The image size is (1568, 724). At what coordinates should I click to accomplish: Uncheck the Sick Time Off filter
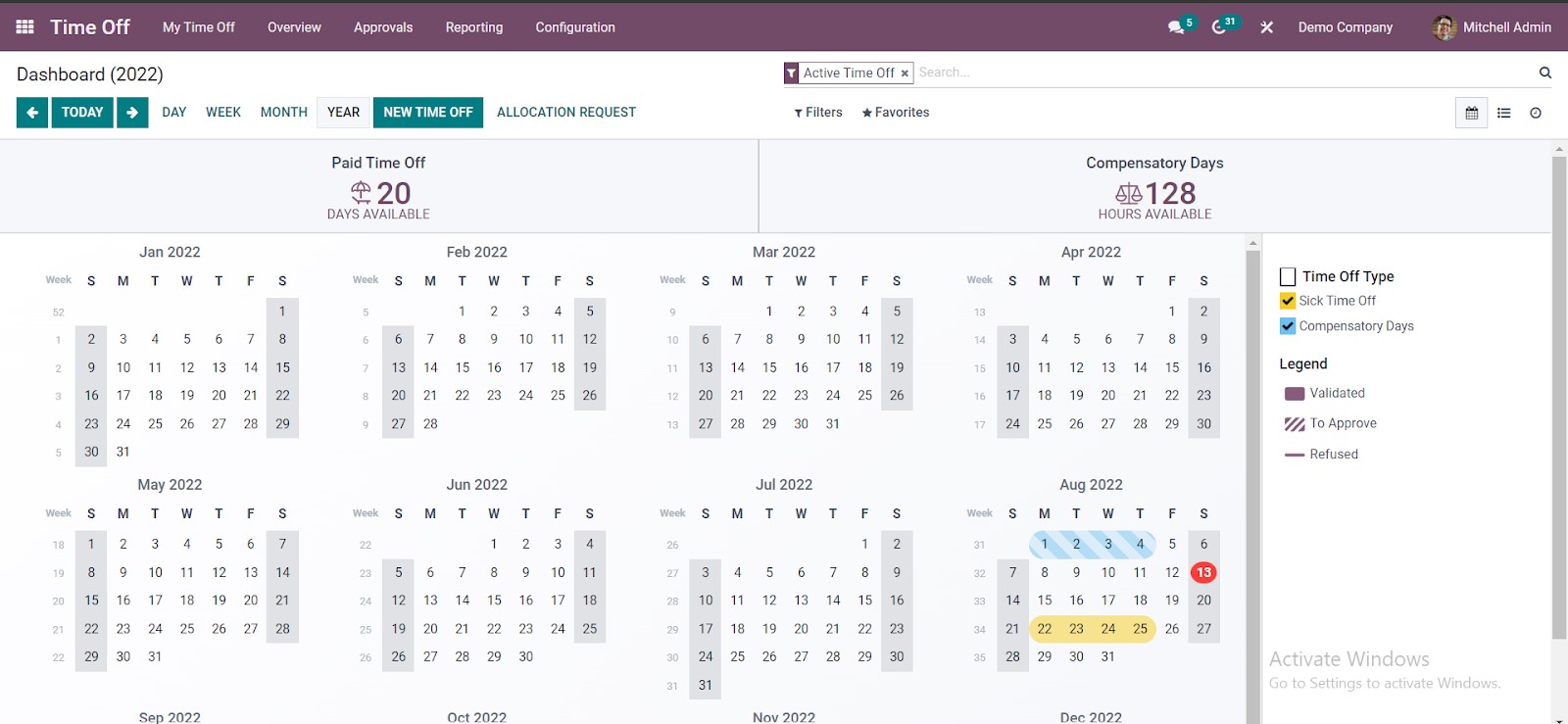1288,301
